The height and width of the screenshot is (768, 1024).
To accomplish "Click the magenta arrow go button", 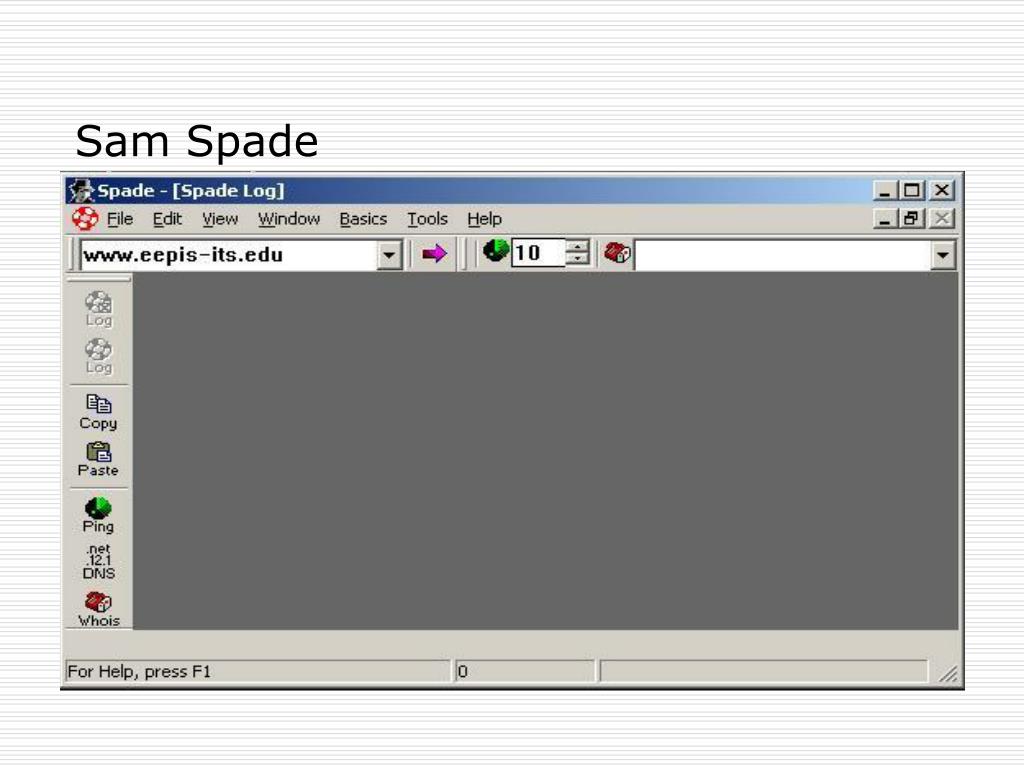I will tap(434, 253).
